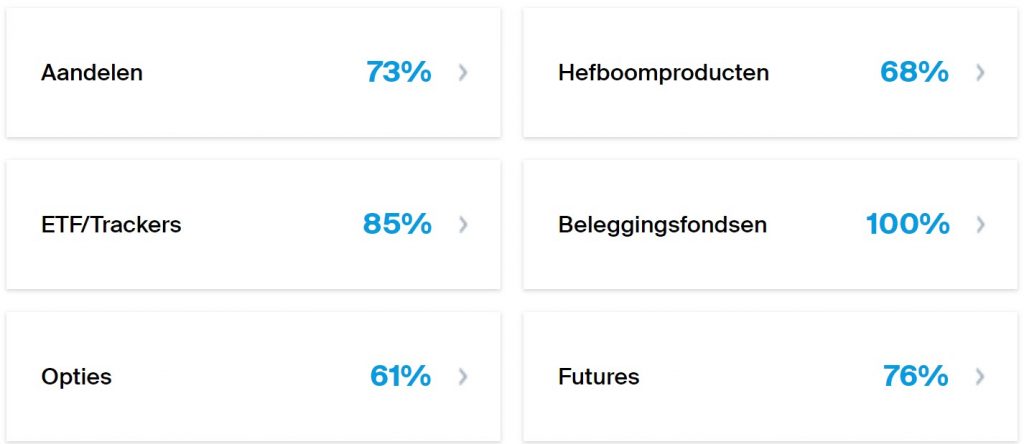Viewport: 1024px width, 444px height.
Task: Click the 100% value for Beleggingsfondsen
Action: 907,224
